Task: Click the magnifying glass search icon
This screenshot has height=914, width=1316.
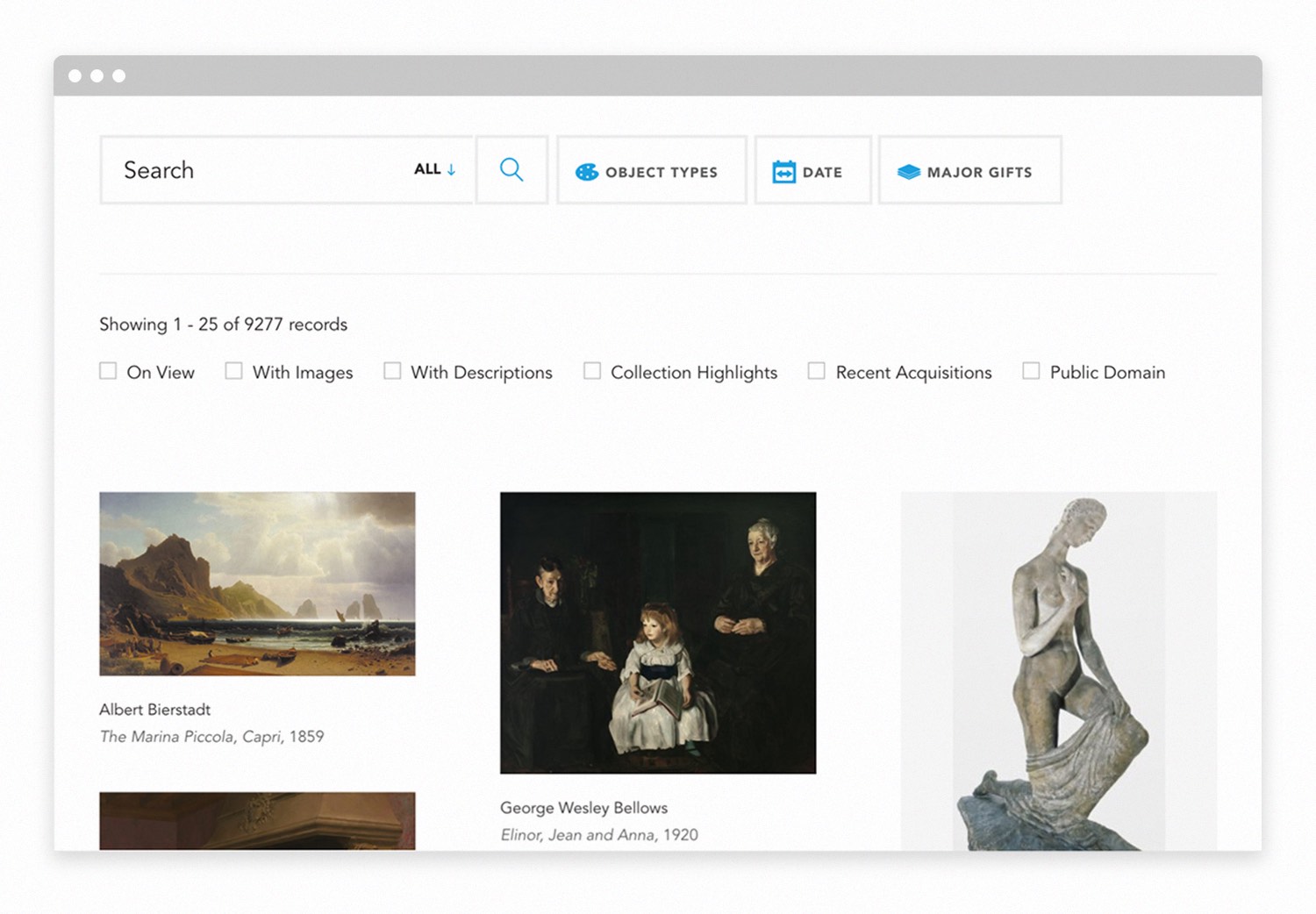Action: (x=511, y=169)
